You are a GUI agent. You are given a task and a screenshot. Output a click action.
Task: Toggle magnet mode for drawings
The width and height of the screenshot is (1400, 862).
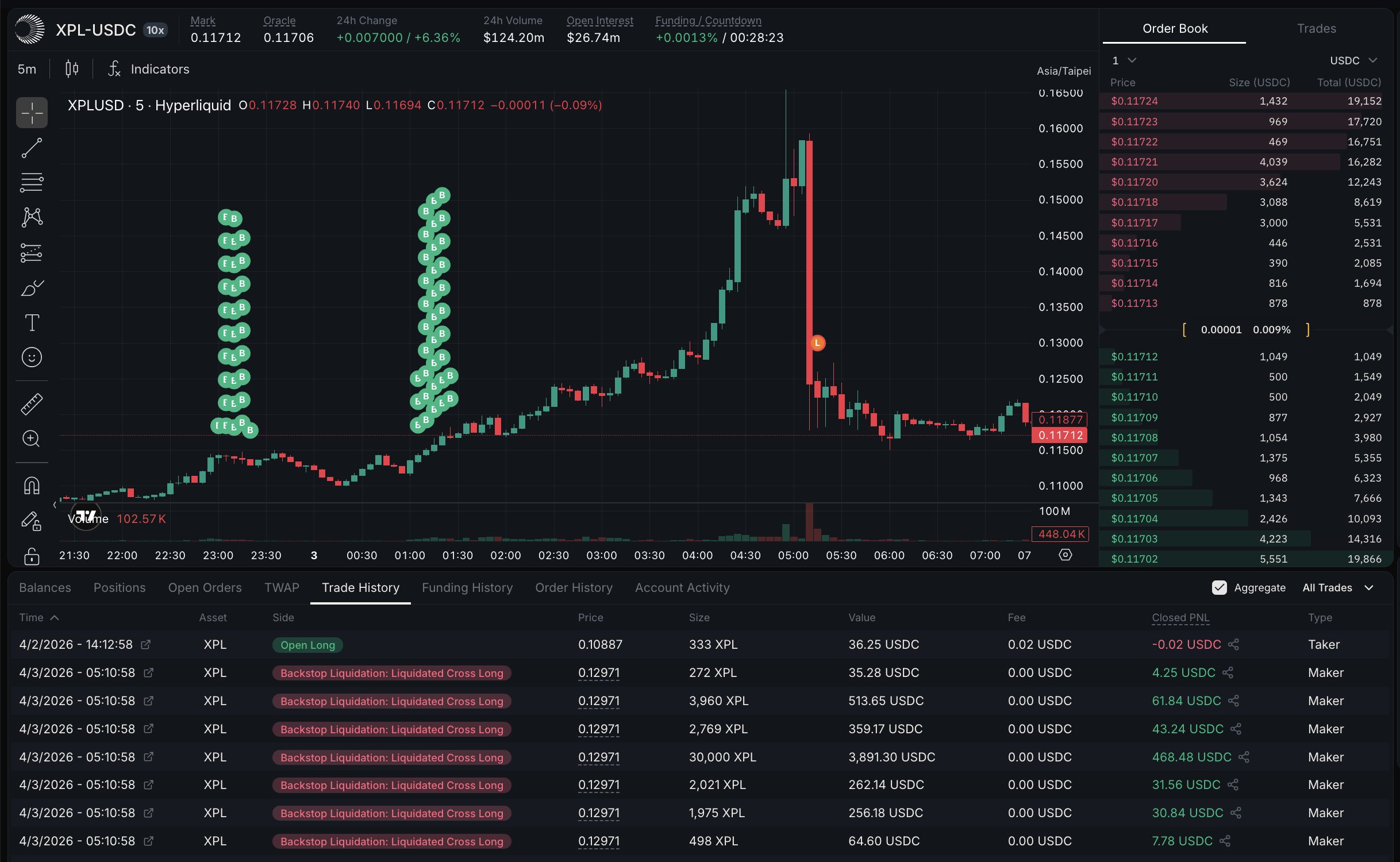coord(32,486)
